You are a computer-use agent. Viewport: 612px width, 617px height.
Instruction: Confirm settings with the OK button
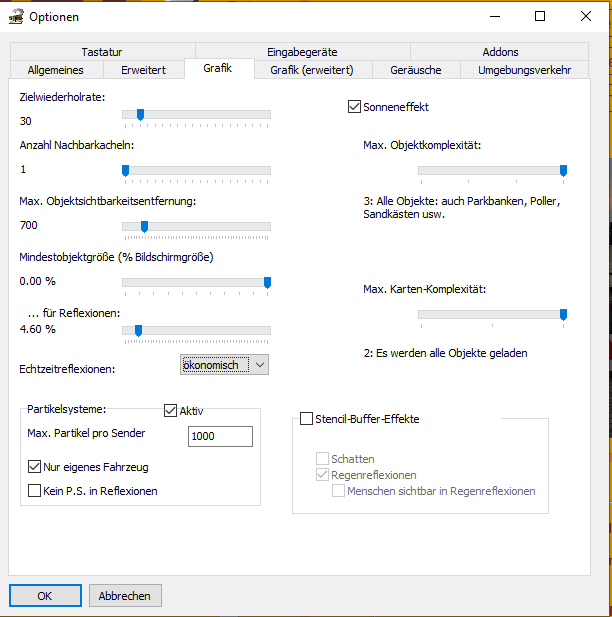45,596
